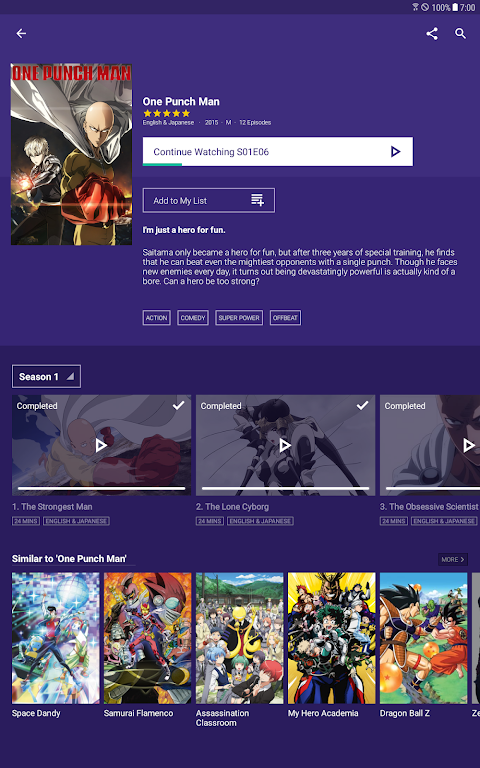The height and width of the screenshot is (768, 480).
Task: Click 'Dragon Ball Z' caption text
Action: [x=405, y=713]
